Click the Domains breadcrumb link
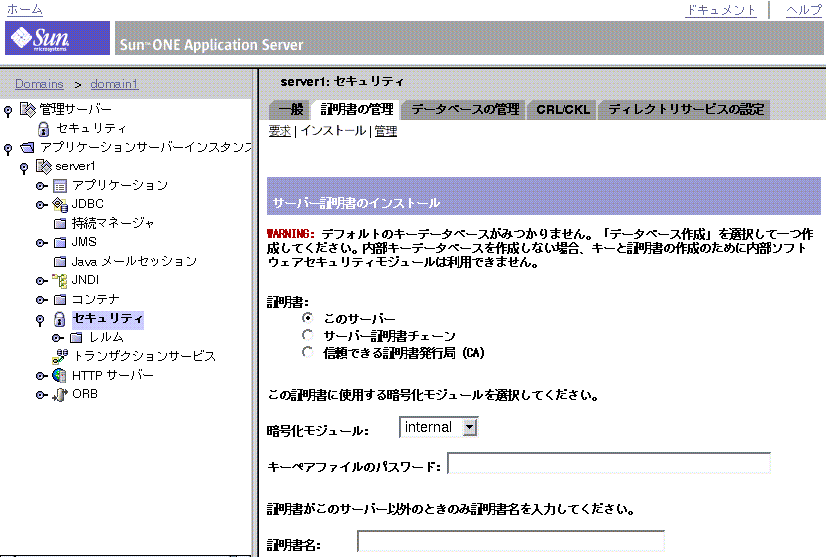The width and height of the screenshot is (826, 557). pyautogui.click(x=39, y=84)
